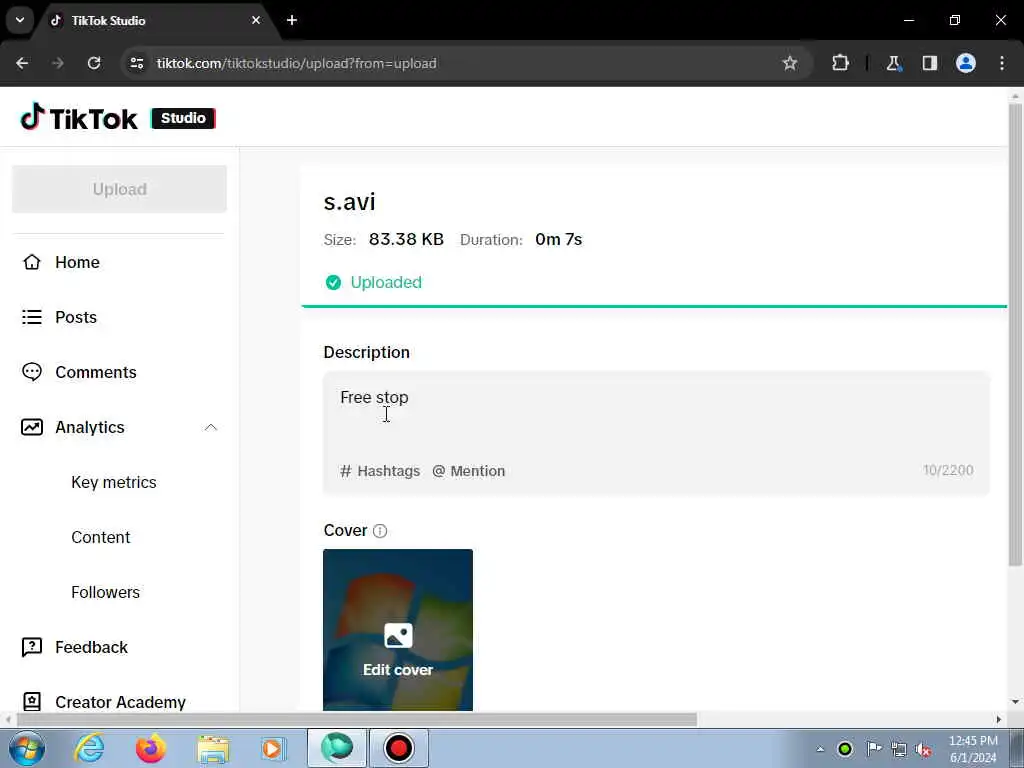Open a new tab with plus icon
The height and width of the screenshot is (768, 1024).
[x=292, y=20]
